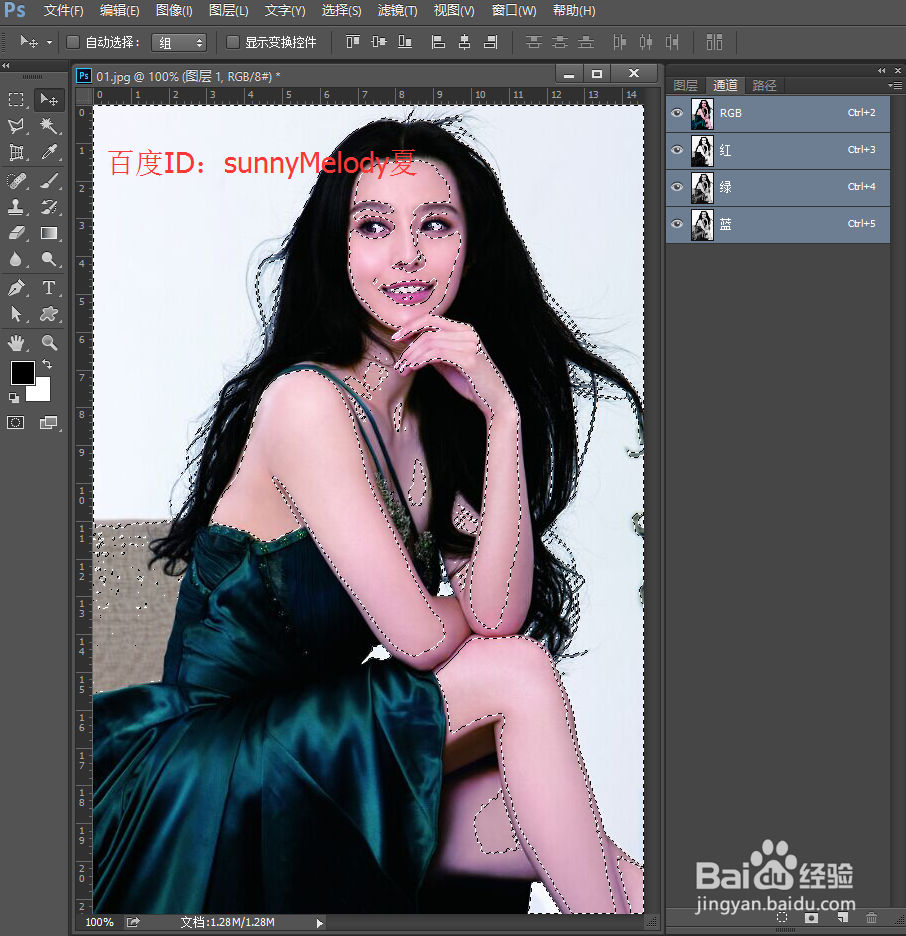
Task: Select the Path Selection tool
Action: 16,314
